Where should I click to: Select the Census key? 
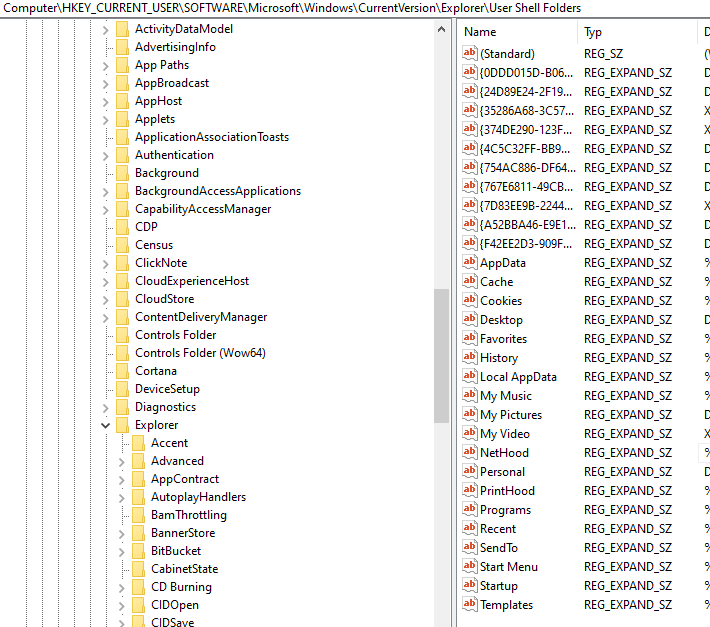pyautogui.click(x=154, y=245)
